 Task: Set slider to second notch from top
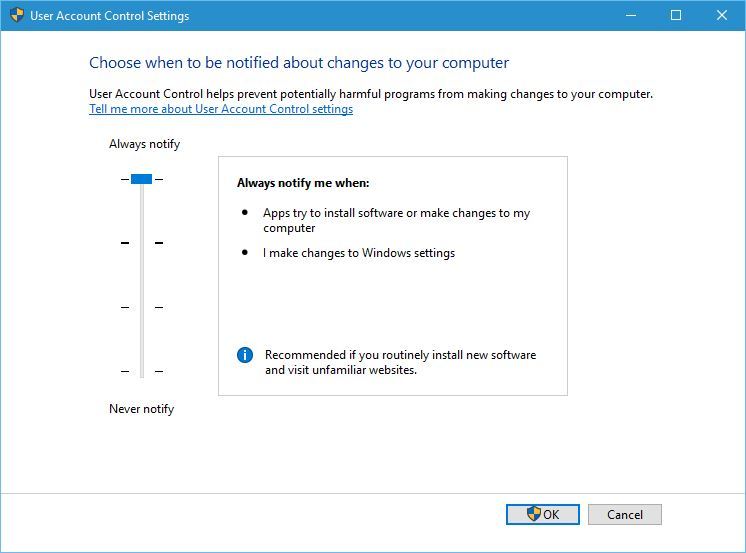[x=142, y=243]
